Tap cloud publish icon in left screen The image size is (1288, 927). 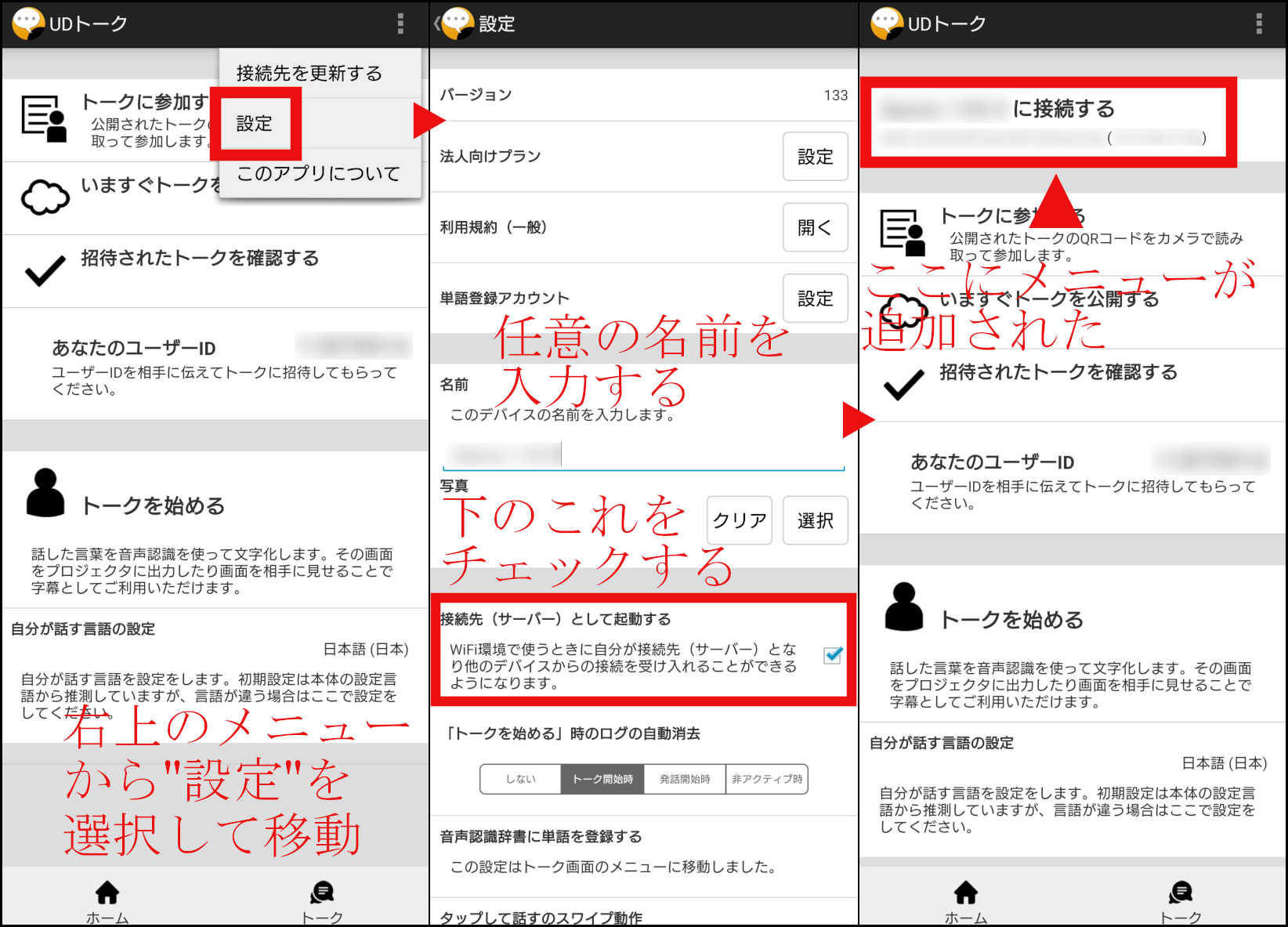(45, 196)
